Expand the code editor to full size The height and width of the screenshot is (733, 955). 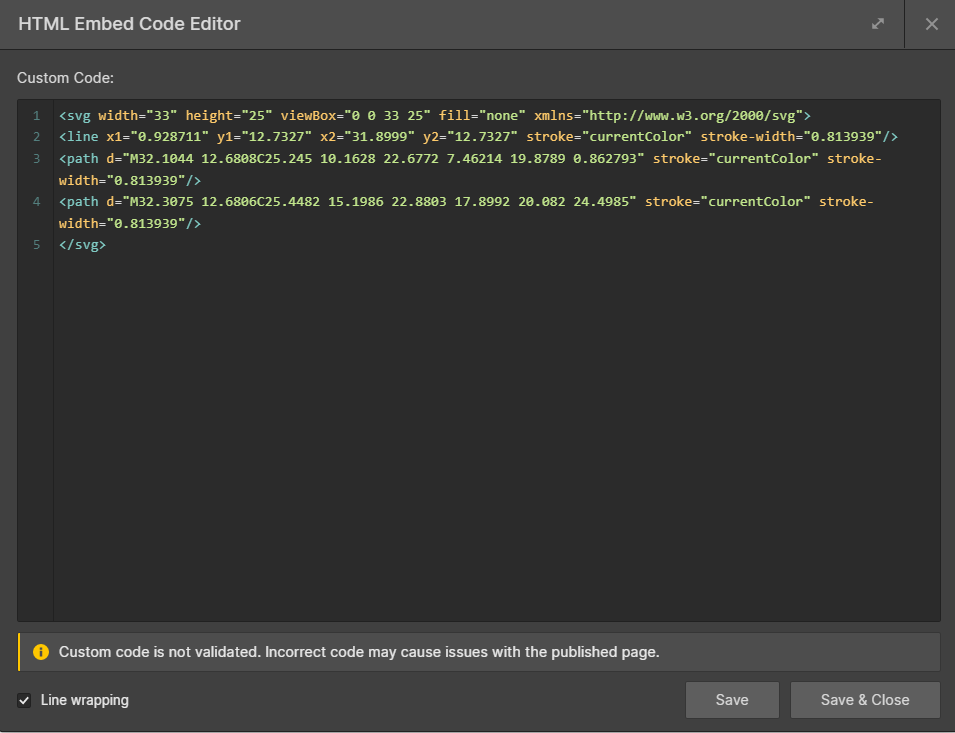click(878, 24)
